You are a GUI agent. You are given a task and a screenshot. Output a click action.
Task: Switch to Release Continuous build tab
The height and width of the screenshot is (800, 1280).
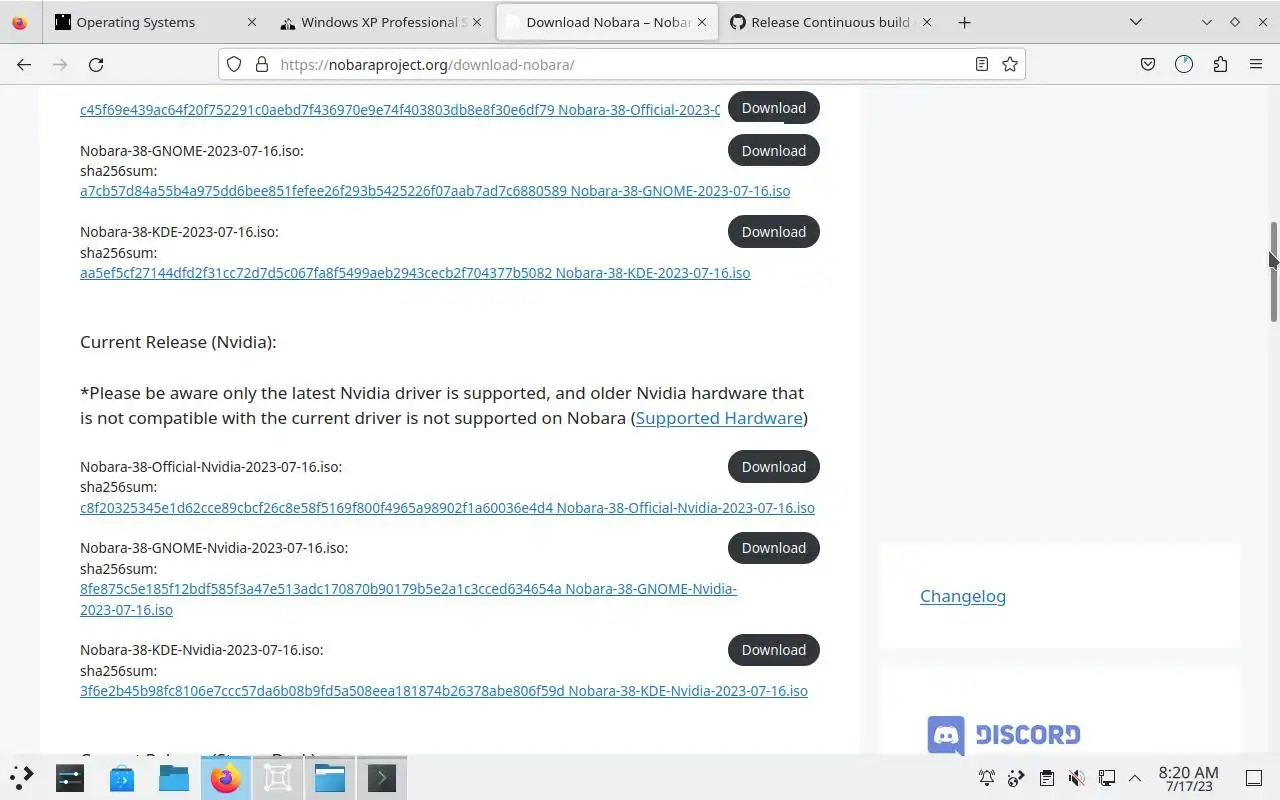coord(832,22)
